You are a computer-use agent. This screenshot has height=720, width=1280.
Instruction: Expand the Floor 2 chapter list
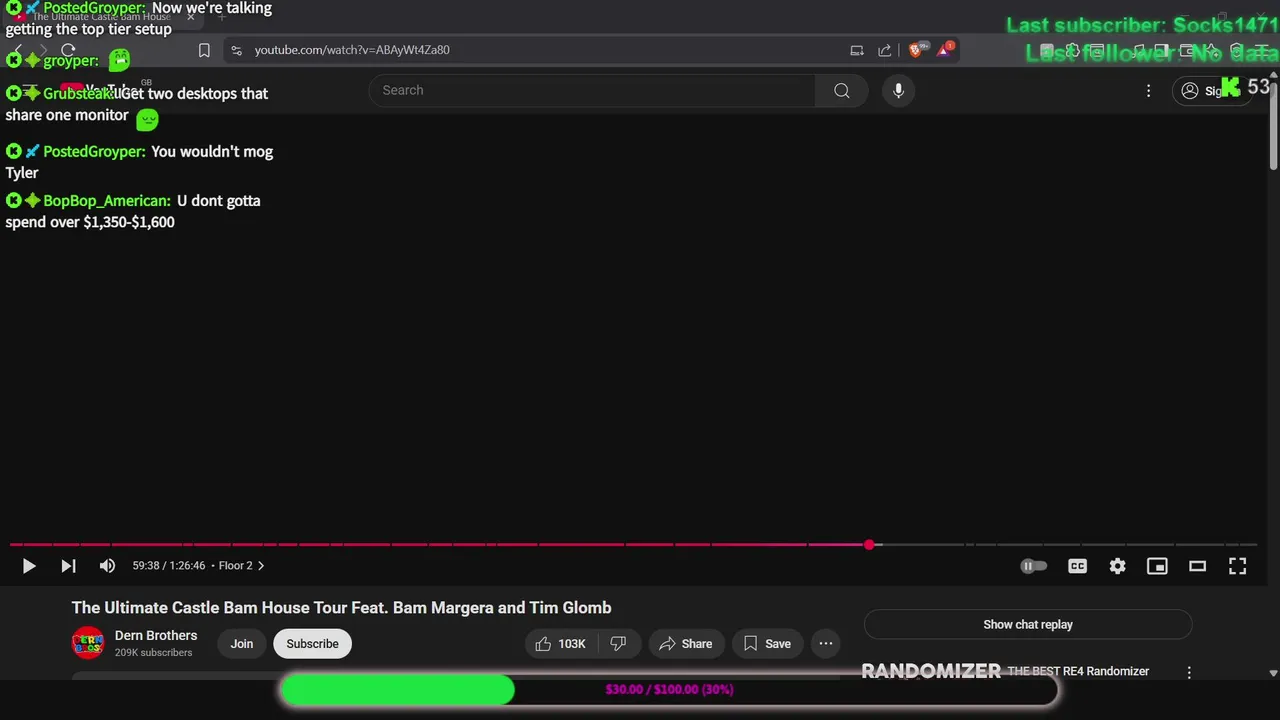tap(242, 566)
